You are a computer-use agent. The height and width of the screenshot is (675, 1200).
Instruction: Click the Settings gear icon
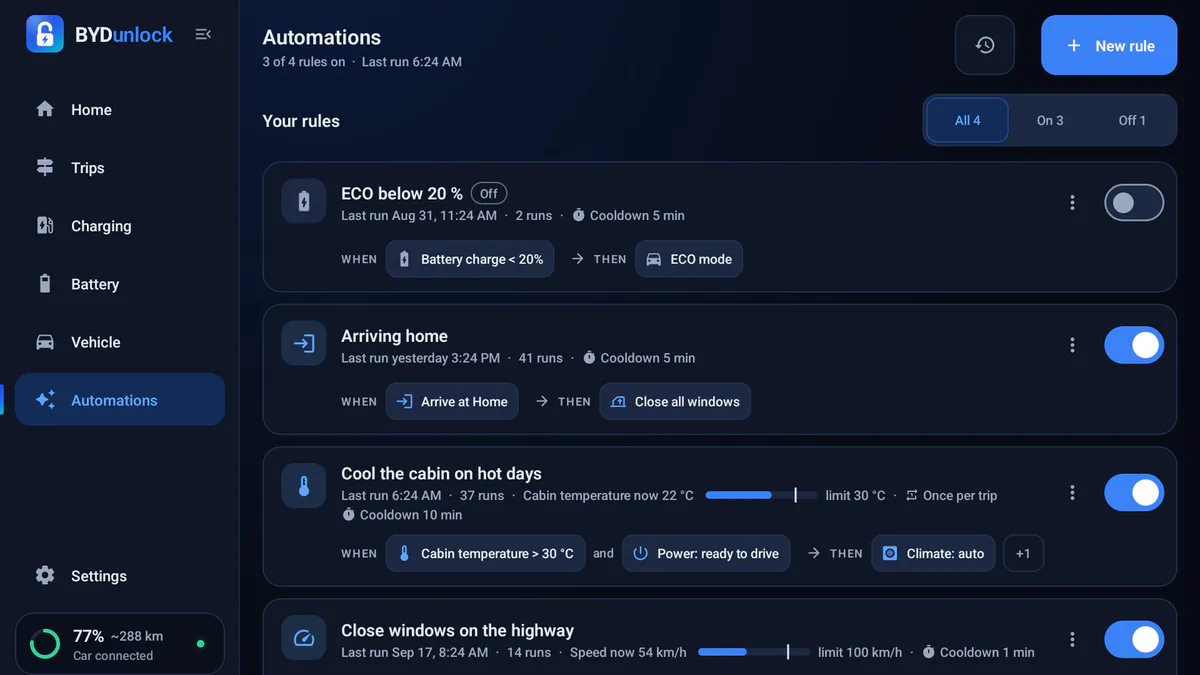coord(45,575)
